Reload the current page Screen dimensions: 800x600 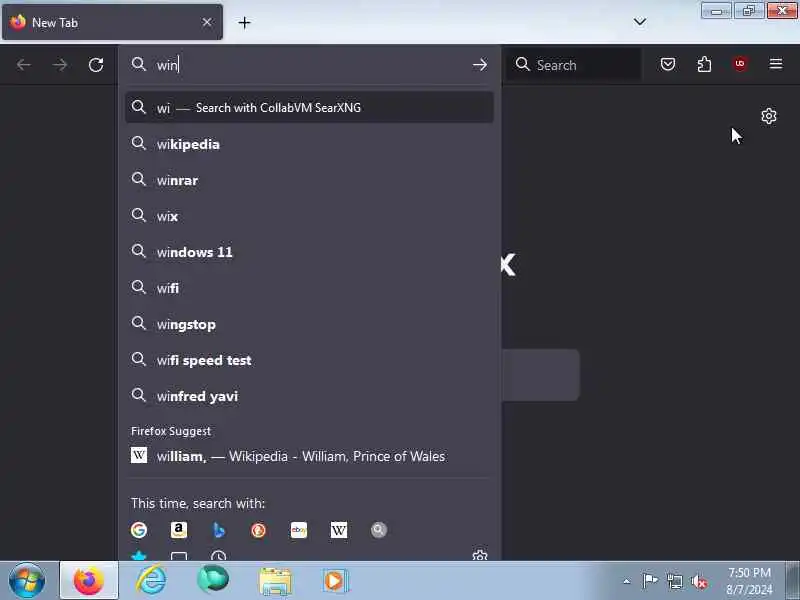96,65
